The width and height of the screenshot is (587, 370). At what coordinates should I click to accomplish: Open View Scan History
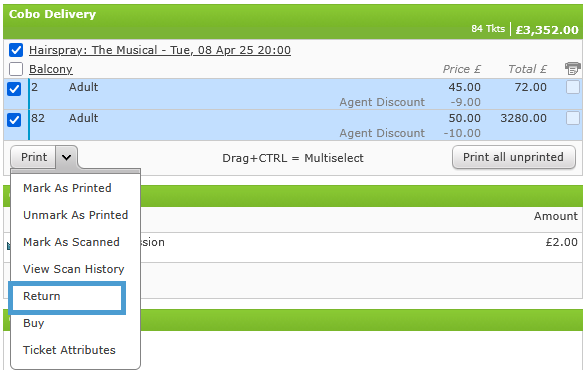pyautogui.click(x=73, y=269)
